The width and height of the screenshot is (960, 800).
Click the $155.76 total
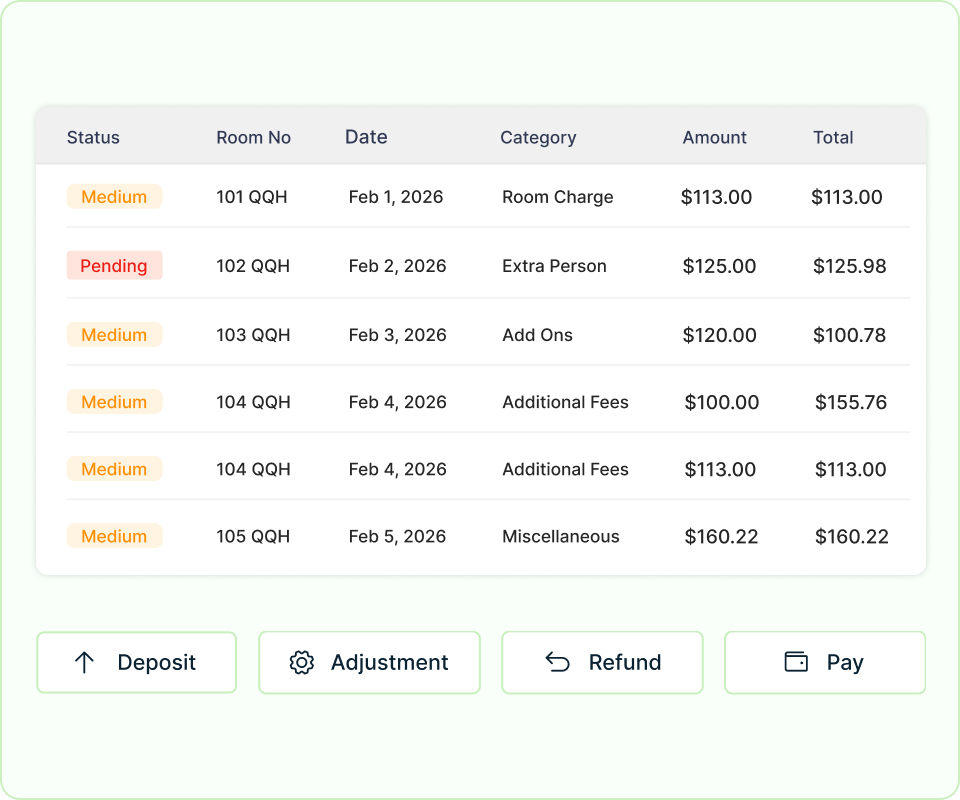850,403
